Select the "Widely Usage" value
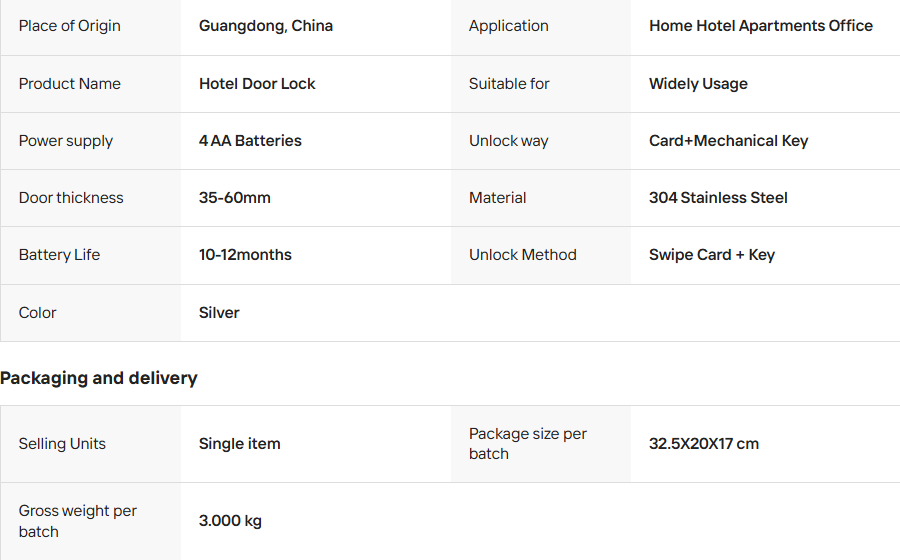Image resolution: width=900 pixels, height=560 pixels. pos(698,84)
